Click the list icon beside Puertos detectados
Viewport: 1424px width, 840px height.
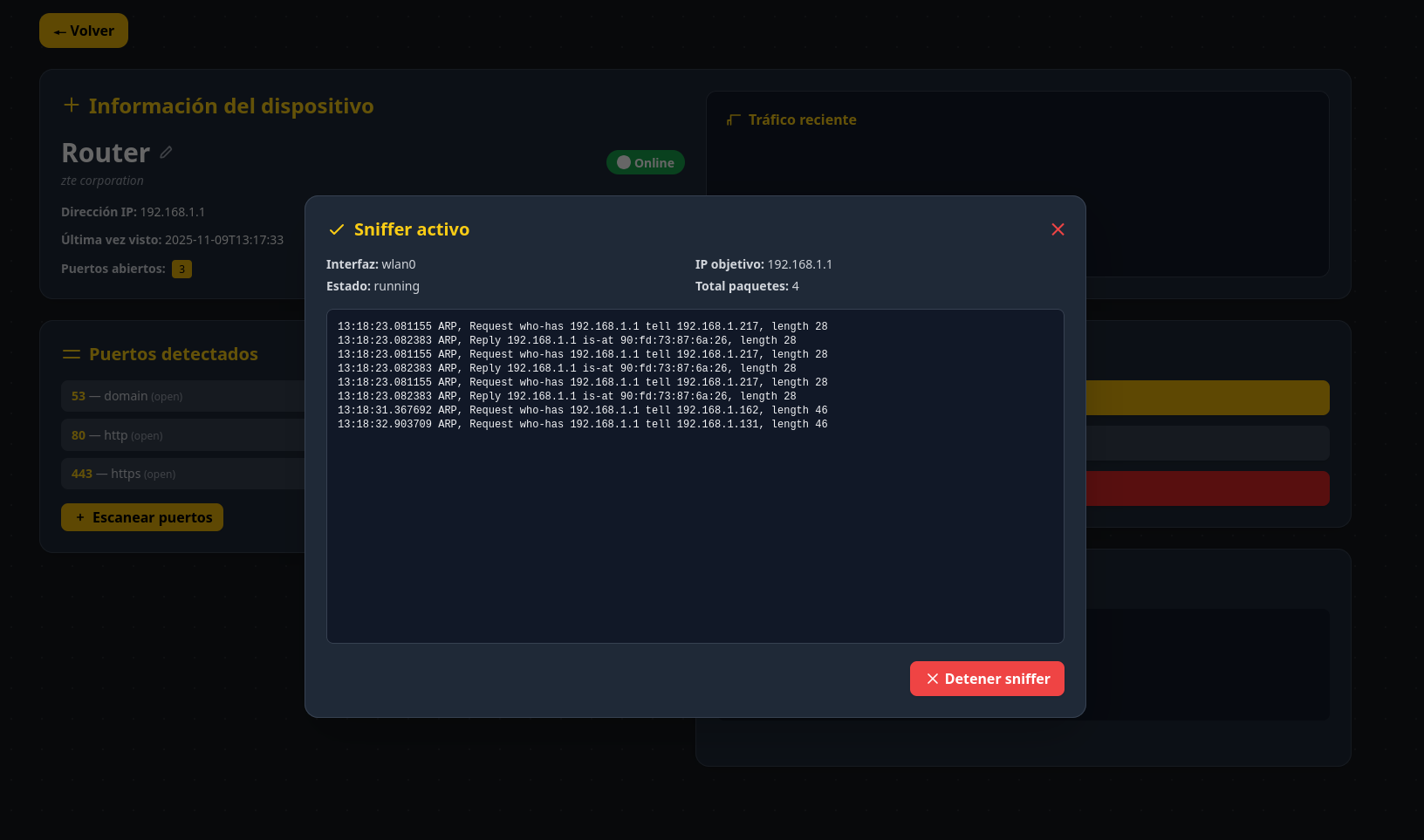72,354
